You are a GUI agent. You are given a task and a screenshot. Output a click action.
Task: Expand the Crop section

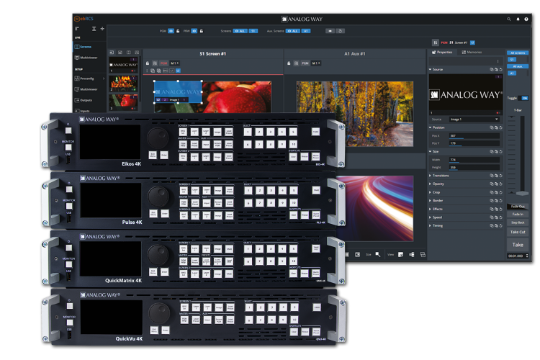(x=430, y=192)
